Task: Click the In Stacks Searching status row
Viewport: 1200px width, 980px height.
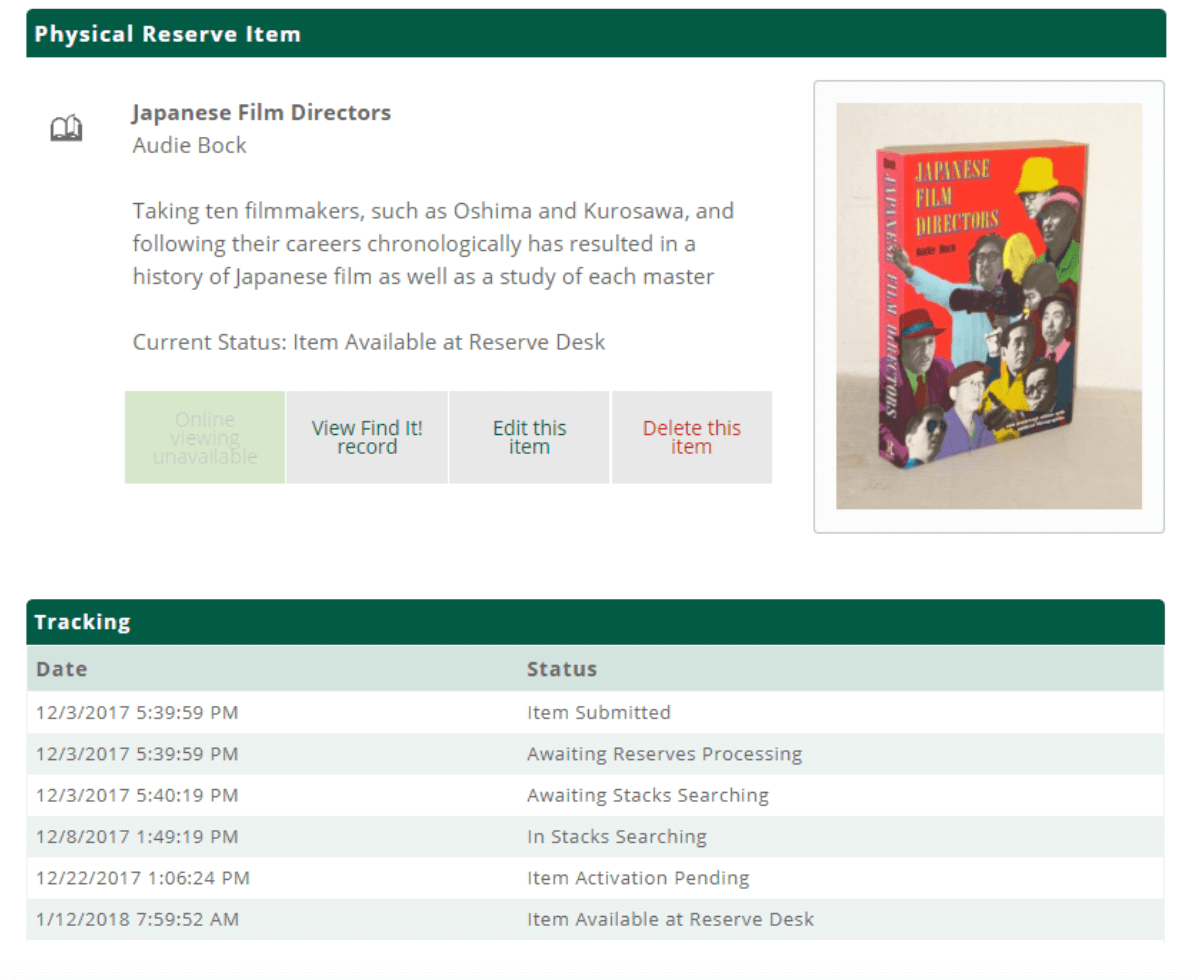Action: click(616, 837)
